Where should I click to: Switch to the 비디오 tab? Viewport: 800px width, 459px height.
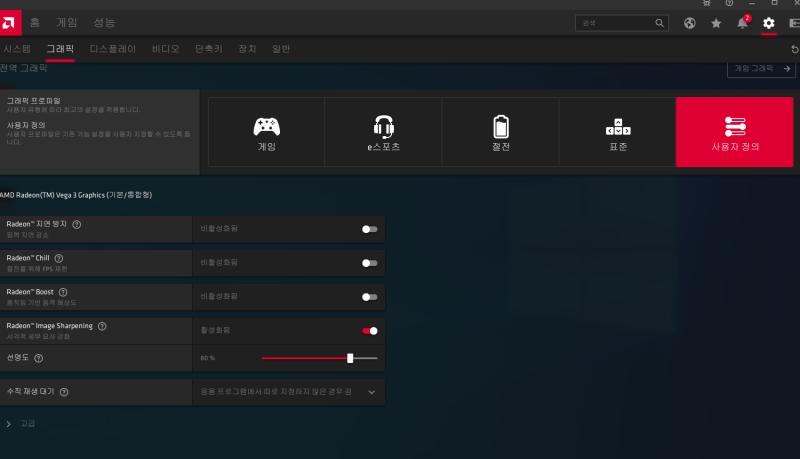pyautogui.click(x=165, y=49)
